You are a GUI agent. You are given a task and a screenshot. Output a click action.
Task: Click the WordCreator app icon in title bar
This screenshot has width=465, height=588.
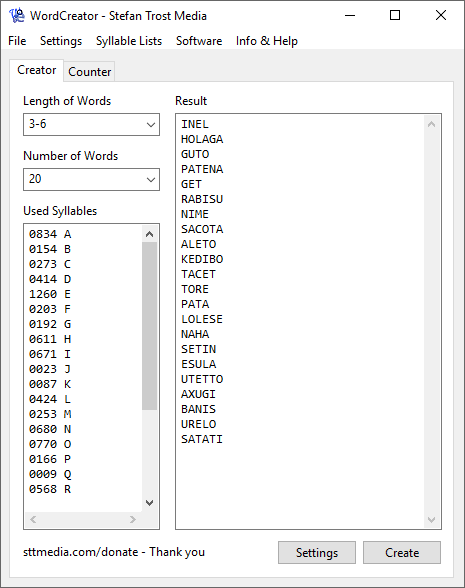pyautogui.click(x=16, y=15)
